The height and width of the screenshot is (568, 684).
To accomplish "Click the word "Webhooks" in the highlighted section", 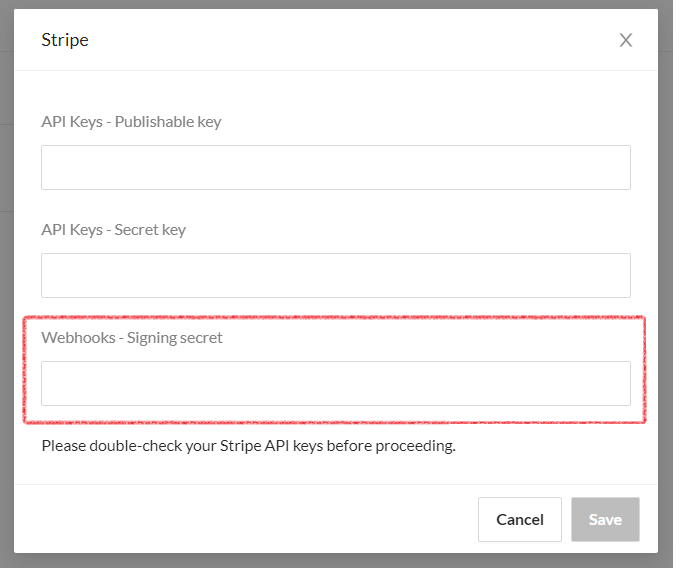I will click(x=79, y=338).
